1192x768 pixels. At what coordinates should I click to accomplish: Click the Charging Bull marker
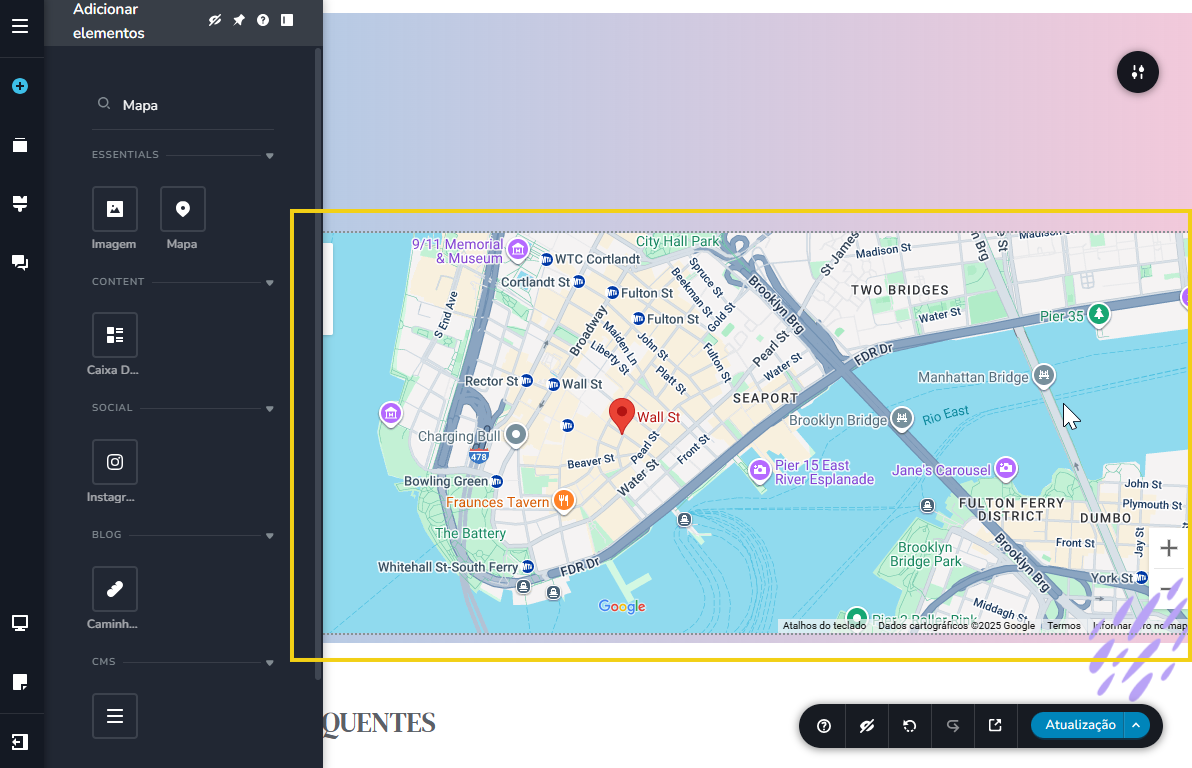(x=516, y=435)
